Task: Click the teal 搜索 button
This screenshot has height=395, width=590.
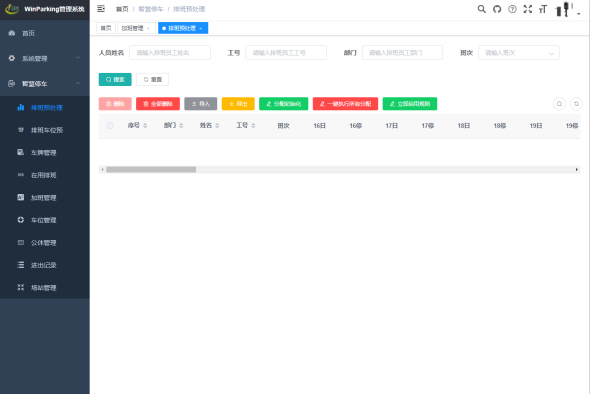Action: click(x=115, y=79)
